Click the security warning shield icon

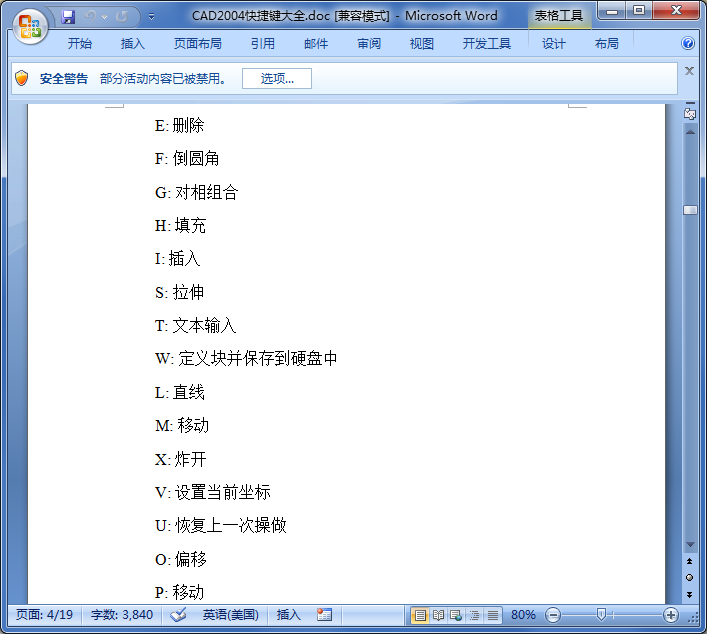pyautogui.click(x=22, y=78)
